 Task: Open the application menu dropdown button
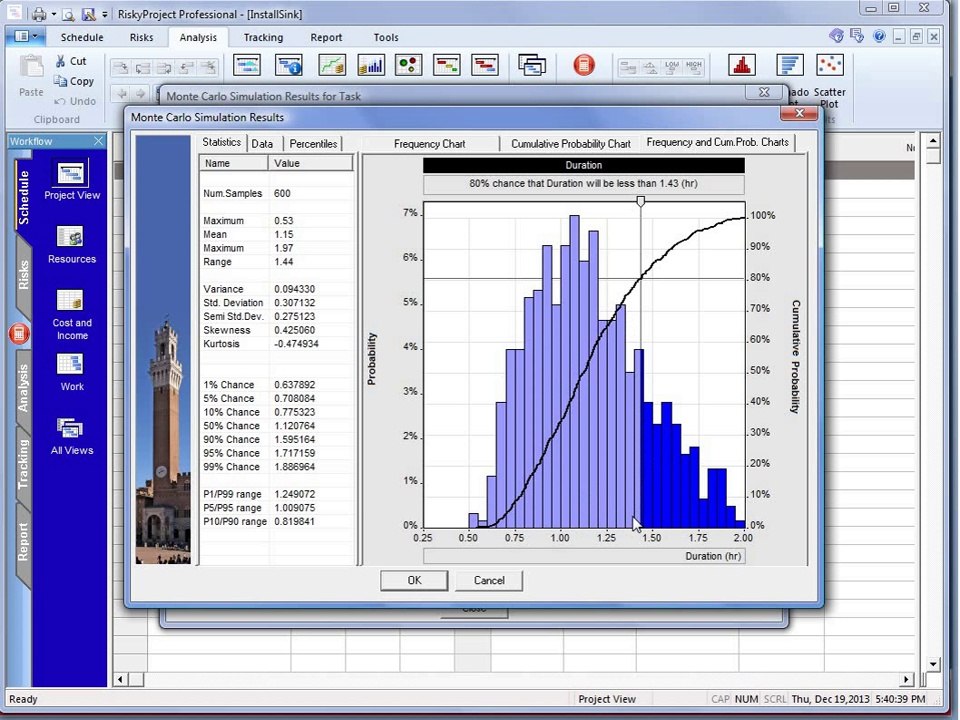click(x=25, y=36)
